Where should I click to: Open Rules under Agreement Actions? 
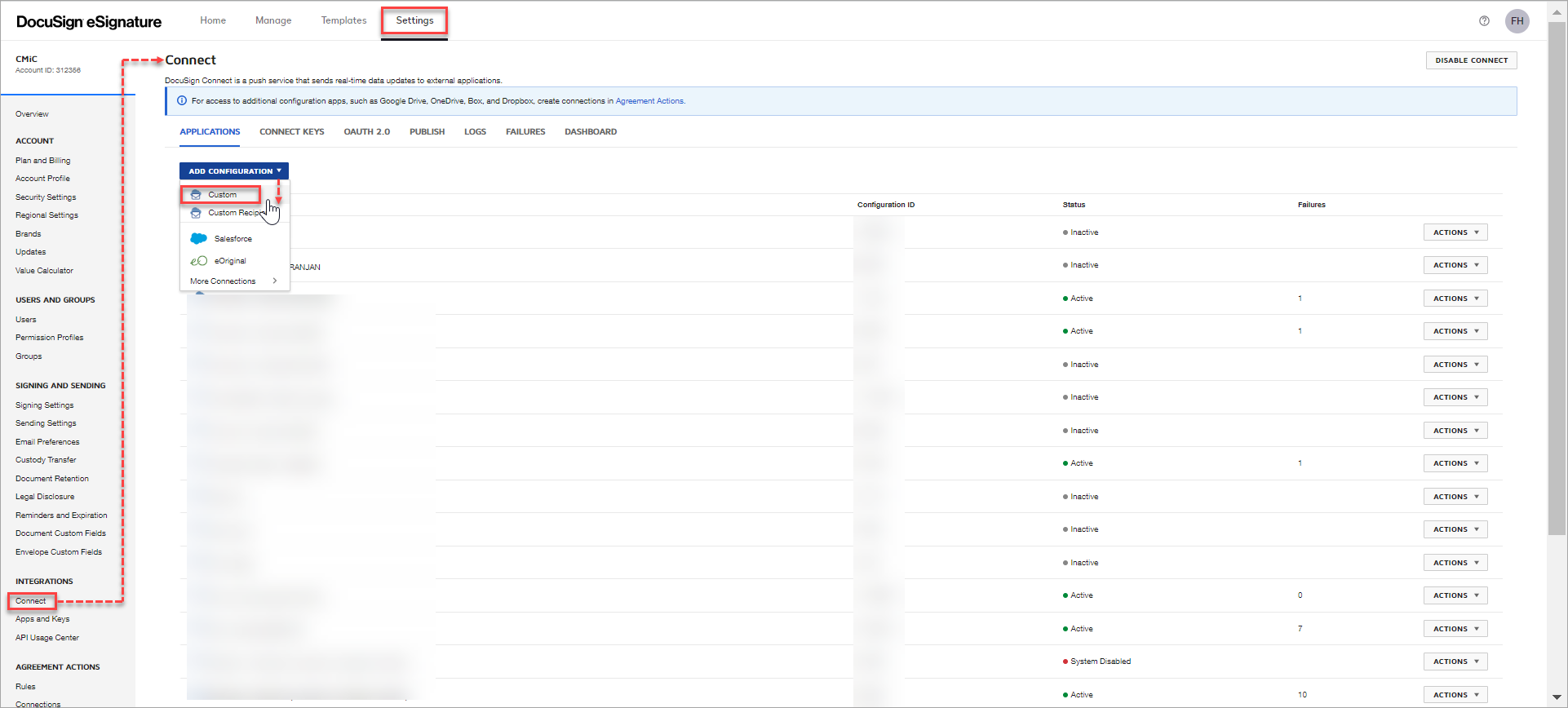click(x=25, y=687)
